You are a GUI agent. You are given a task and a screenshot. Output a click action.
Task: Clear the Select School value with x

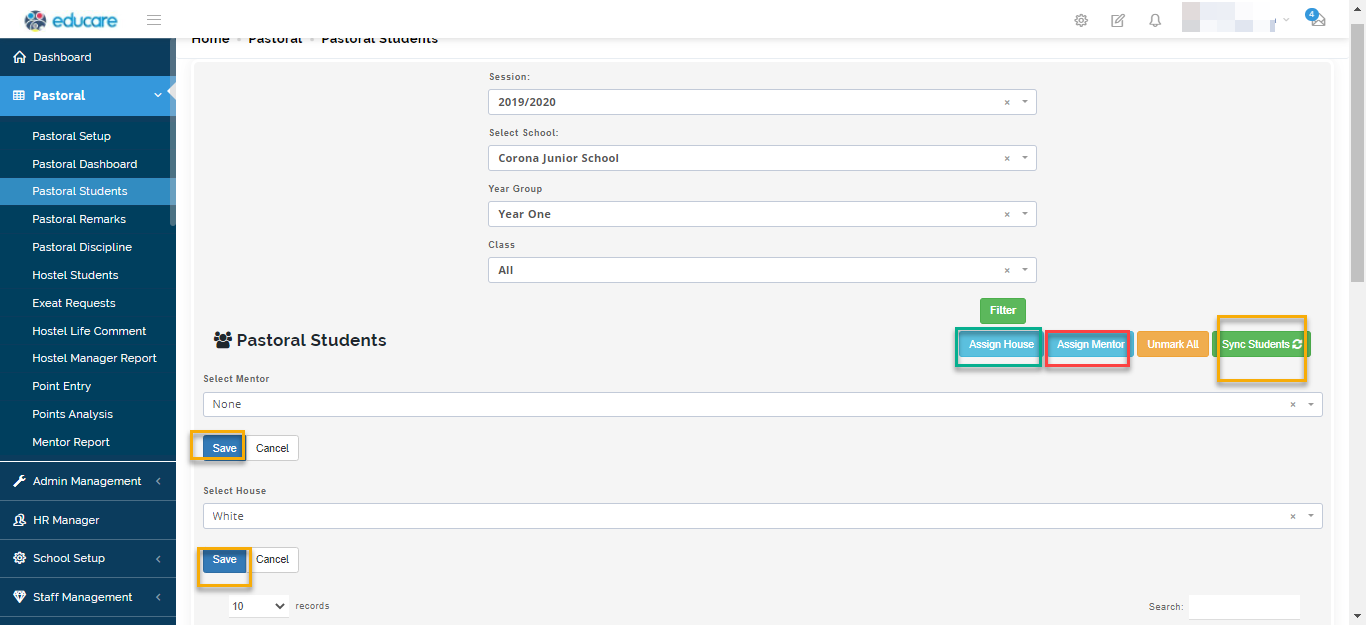(x=1007, y=158)
